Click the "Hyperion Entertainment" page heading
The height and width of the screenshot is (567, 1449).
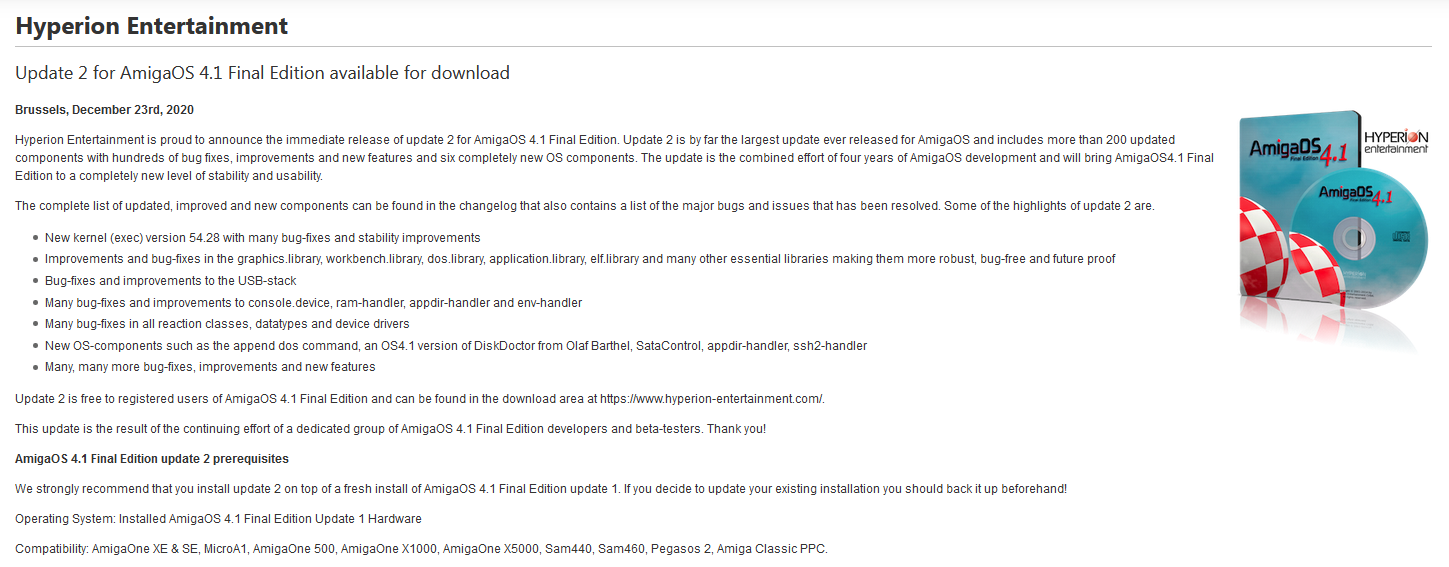point(152,26)
